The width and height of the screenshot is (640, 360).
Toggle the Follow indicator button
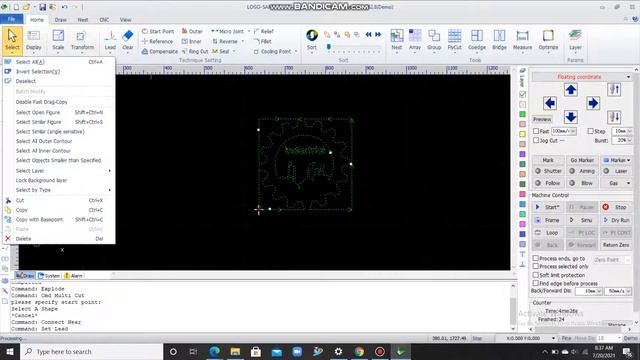click(548, 183)
